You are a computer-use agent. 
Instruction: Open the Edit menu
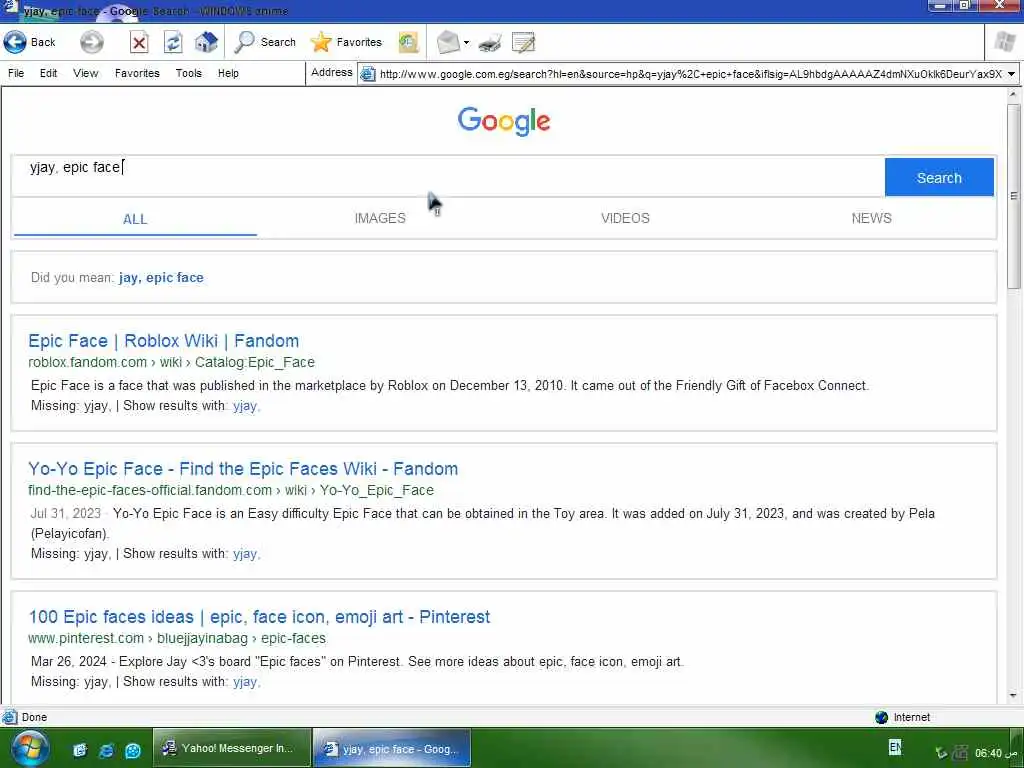click(48, 73)
